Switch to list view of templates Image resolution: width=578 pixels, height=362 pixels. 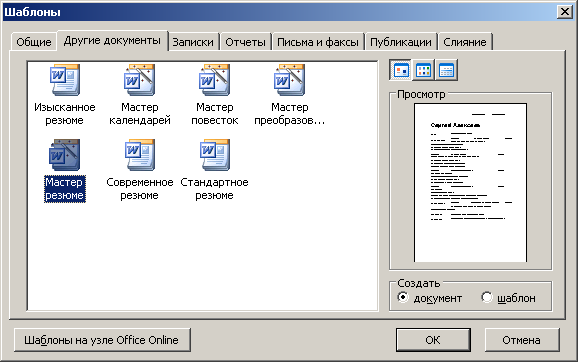tap(423, 70)
